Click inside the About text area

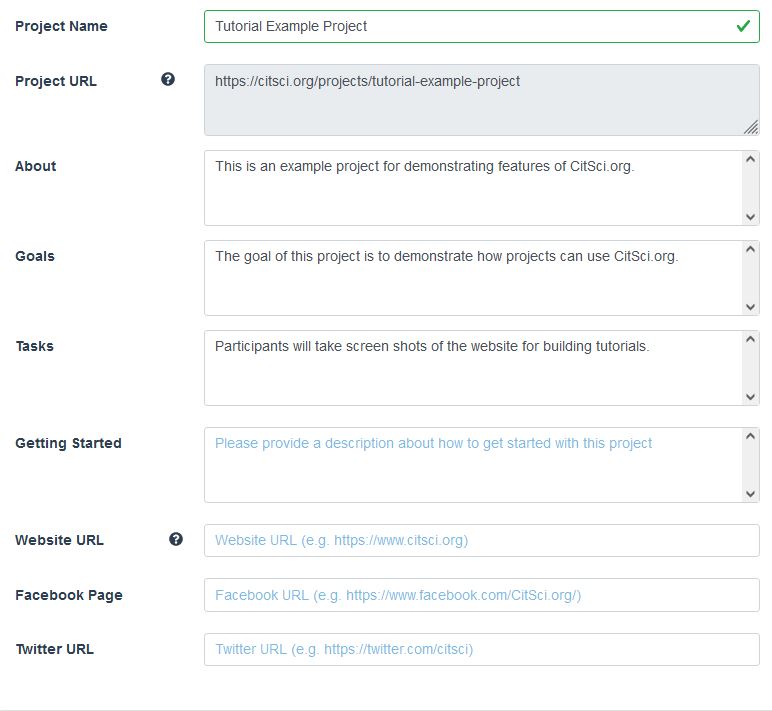[470, 187]
